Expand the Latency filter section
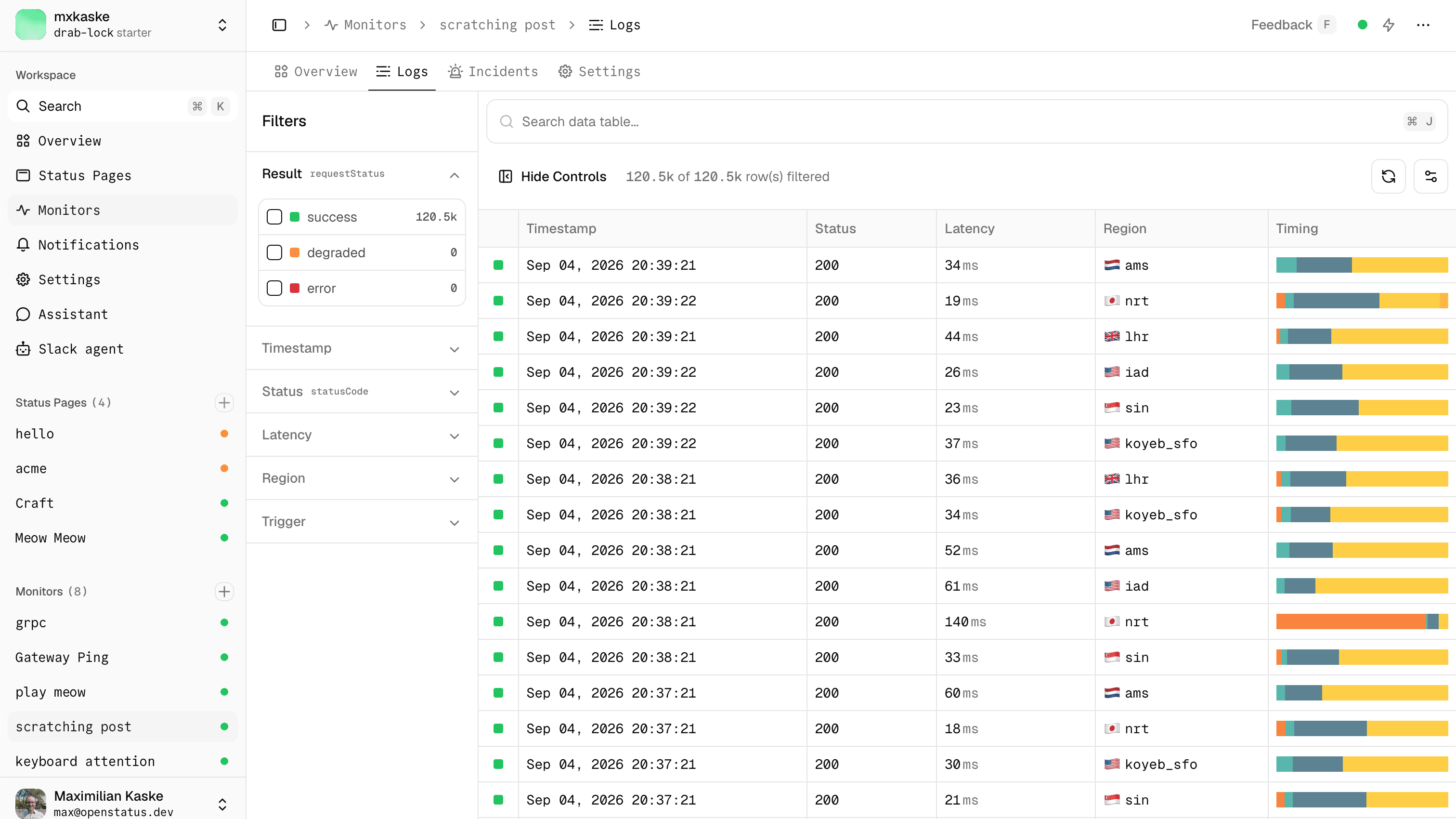Screen dimensions: 1456x819 click(x=361, y=435)
